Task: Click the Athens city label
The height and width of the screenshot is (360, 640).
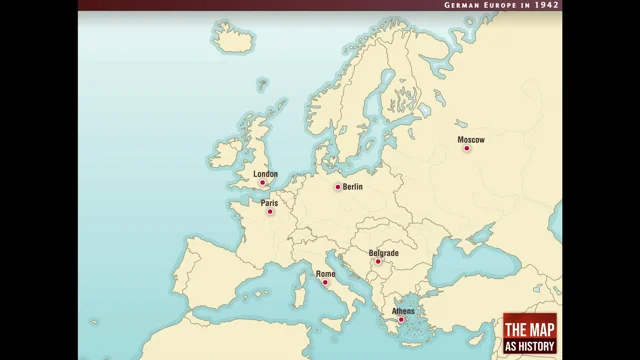Action: click(403, 311)
